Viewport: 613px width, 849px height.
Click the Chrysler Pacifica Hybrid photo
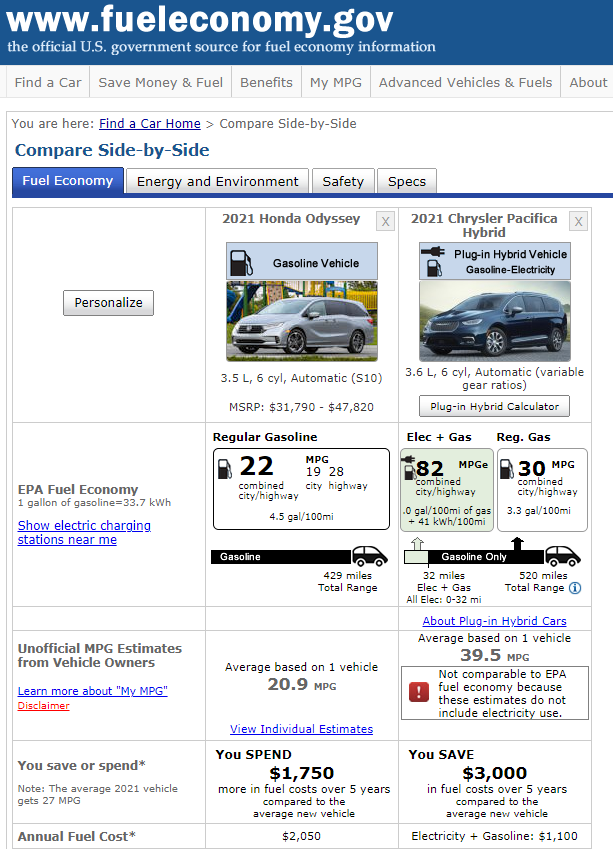pyautogui.click(x=494, y=321)
